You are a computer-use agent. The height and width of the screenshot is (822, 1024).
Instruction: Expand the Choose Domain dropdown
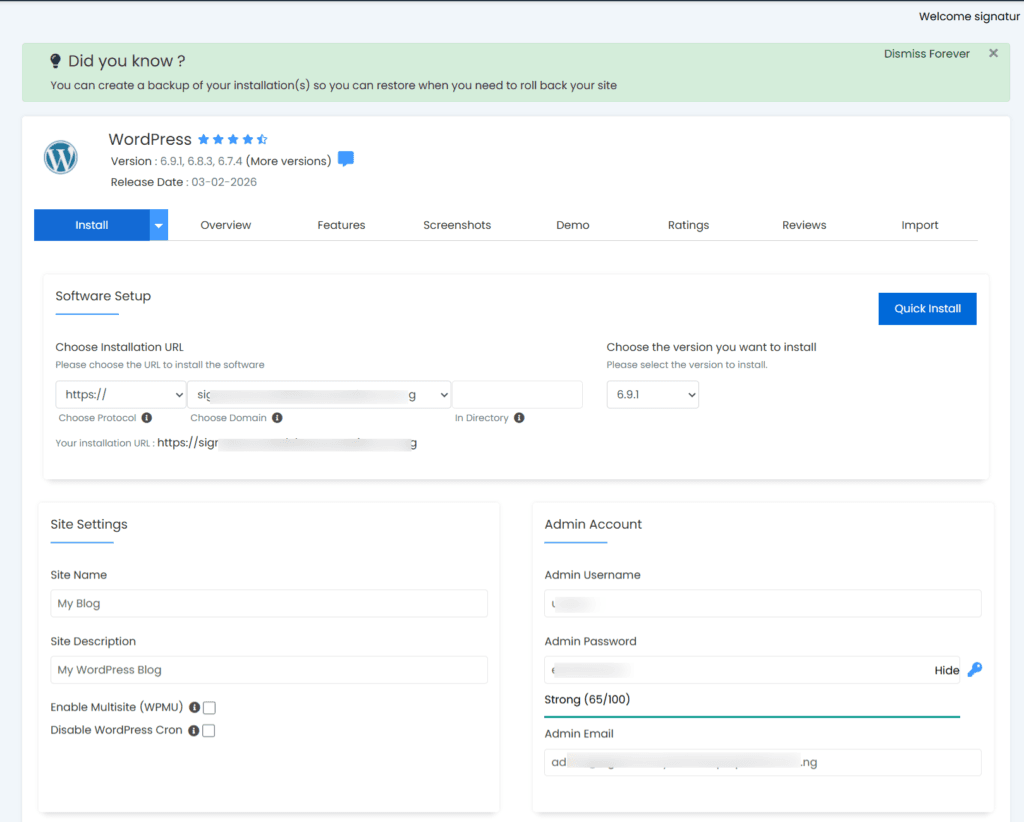click(x=320, y=395)
